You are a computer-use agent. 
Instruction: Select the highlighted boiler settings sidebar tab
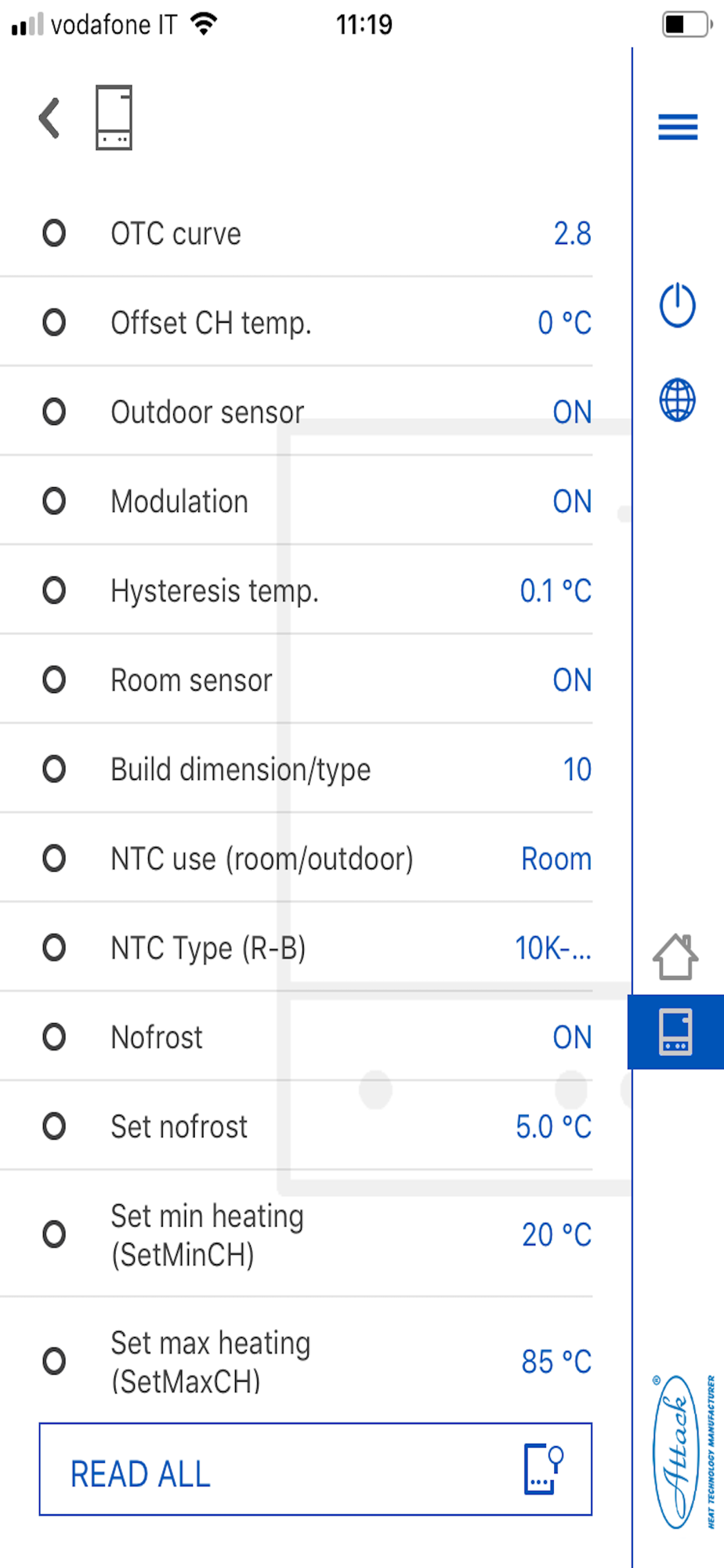click(675, 1032)
